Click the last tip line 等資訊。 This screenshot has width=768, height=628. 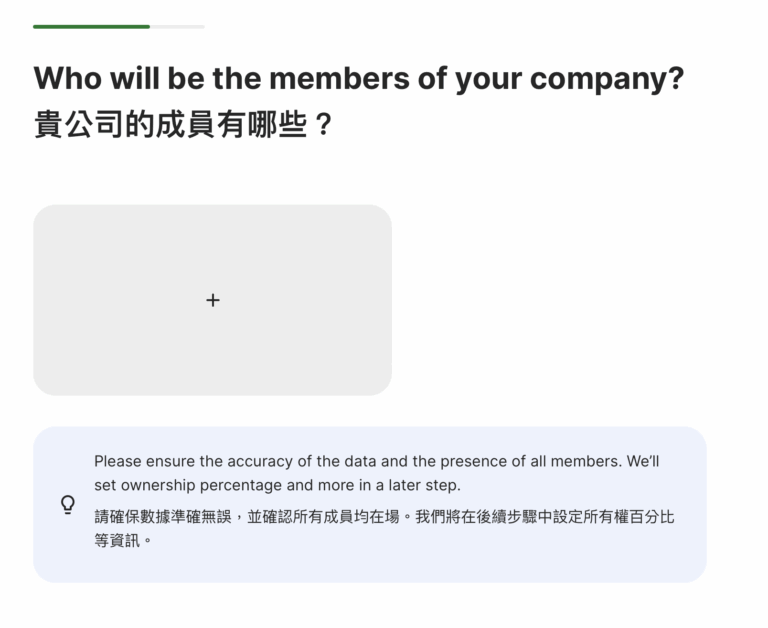click(x=122, y=540)
